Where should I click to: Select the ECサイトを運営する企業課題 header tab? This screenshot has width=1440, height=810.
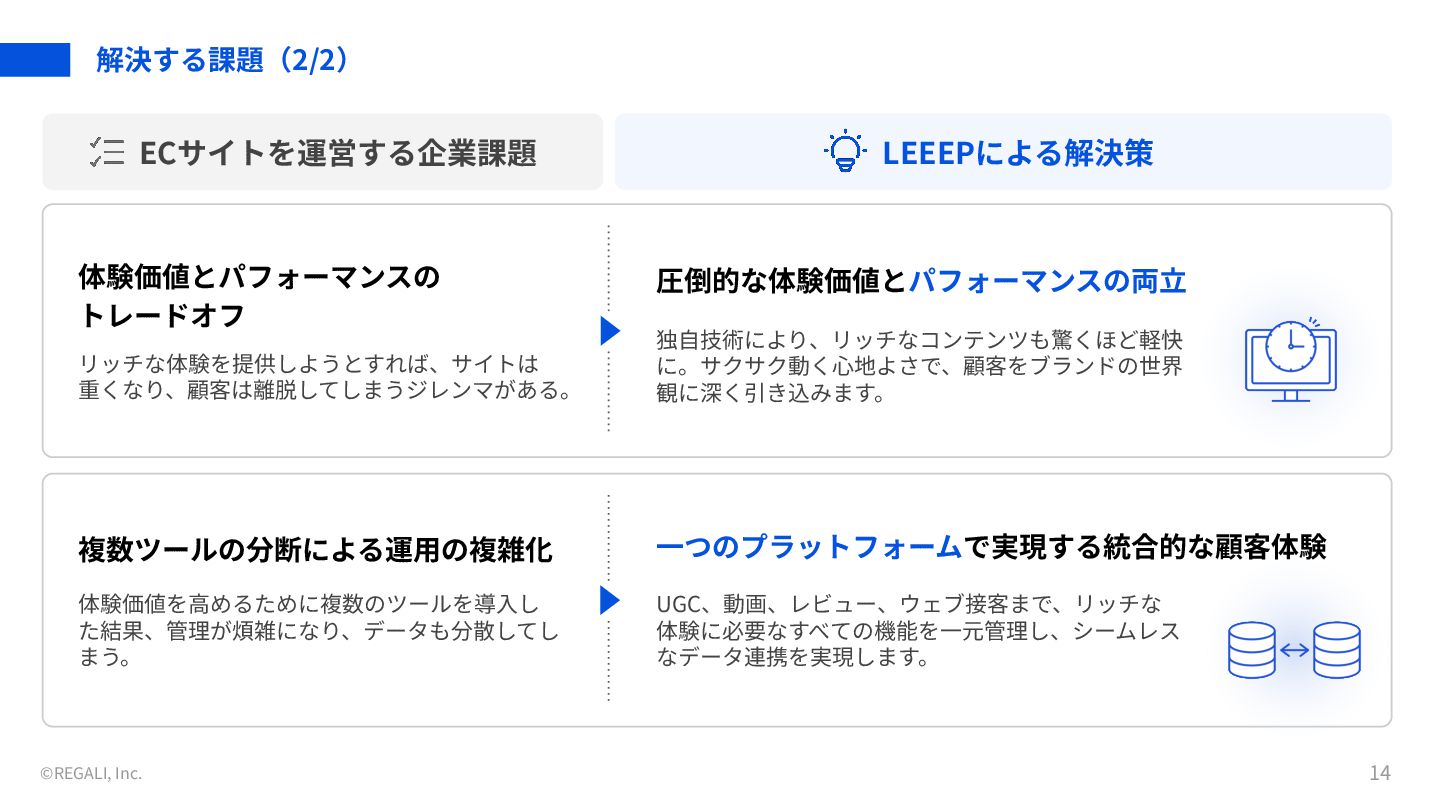322,152
